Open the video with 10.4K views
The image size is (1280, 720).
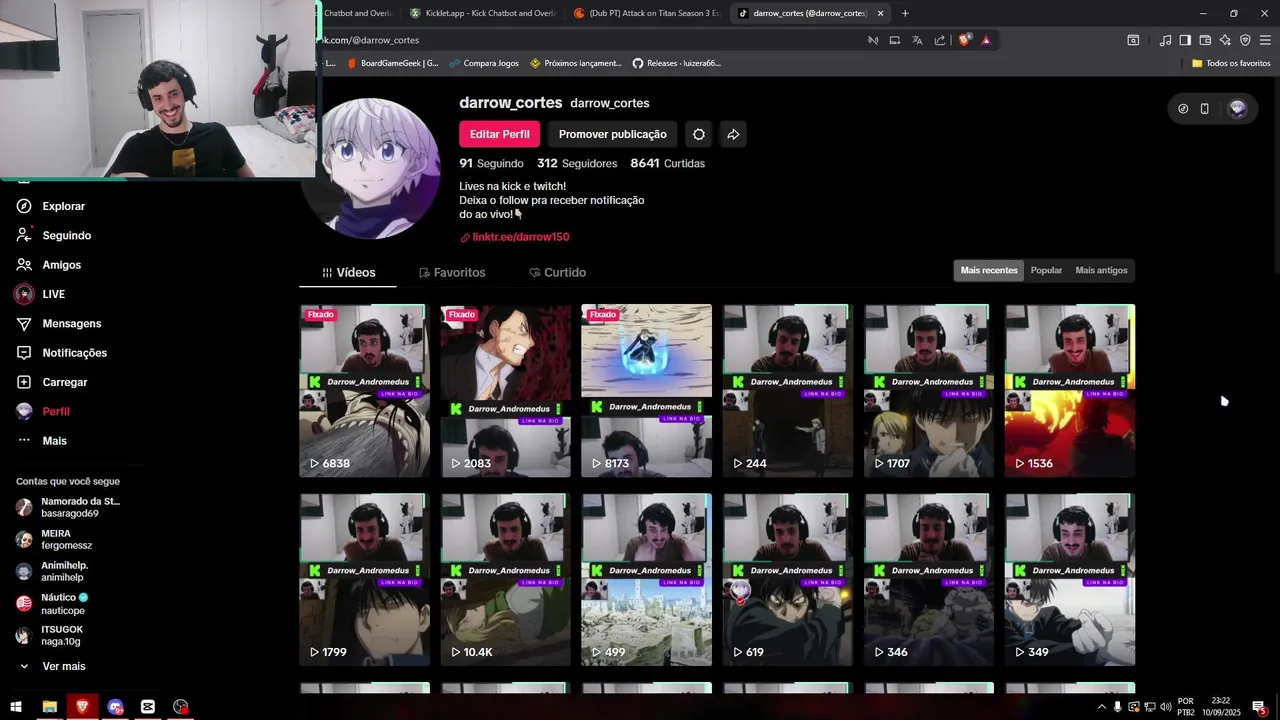(x=506, y=579)
